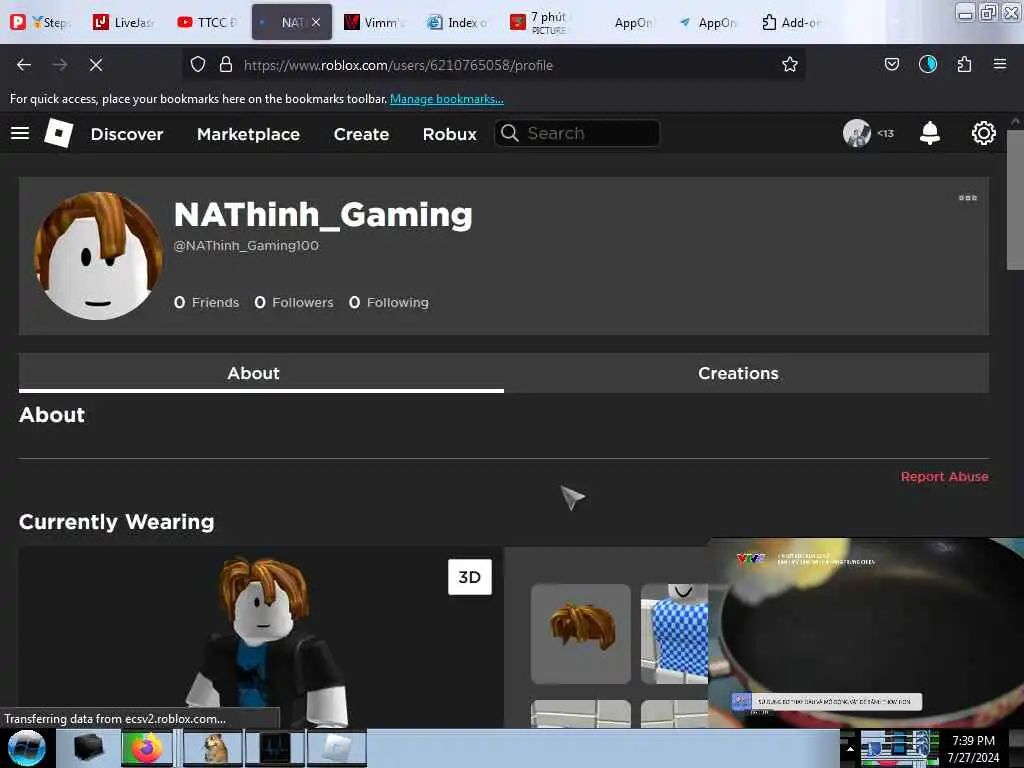
Task: Open Roblox settings gear
Action: point(983,133)
